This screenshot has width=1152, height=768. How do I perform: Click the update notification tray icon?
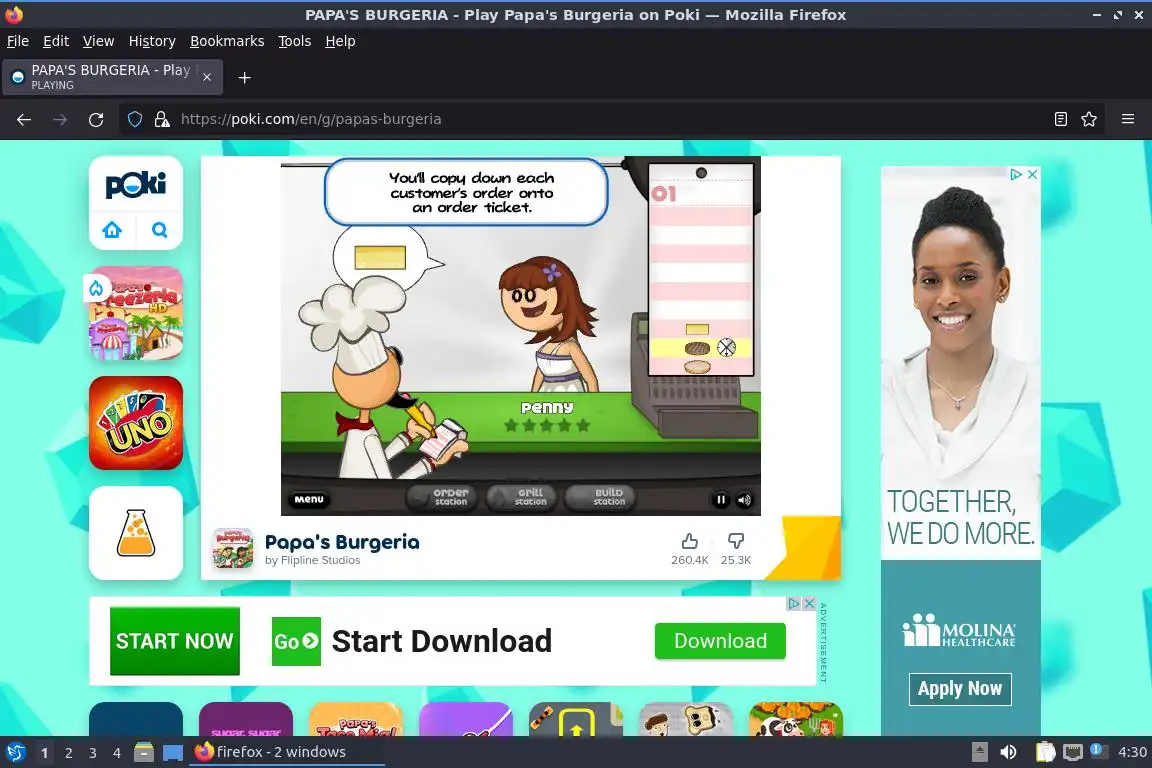coord(1098,750)
